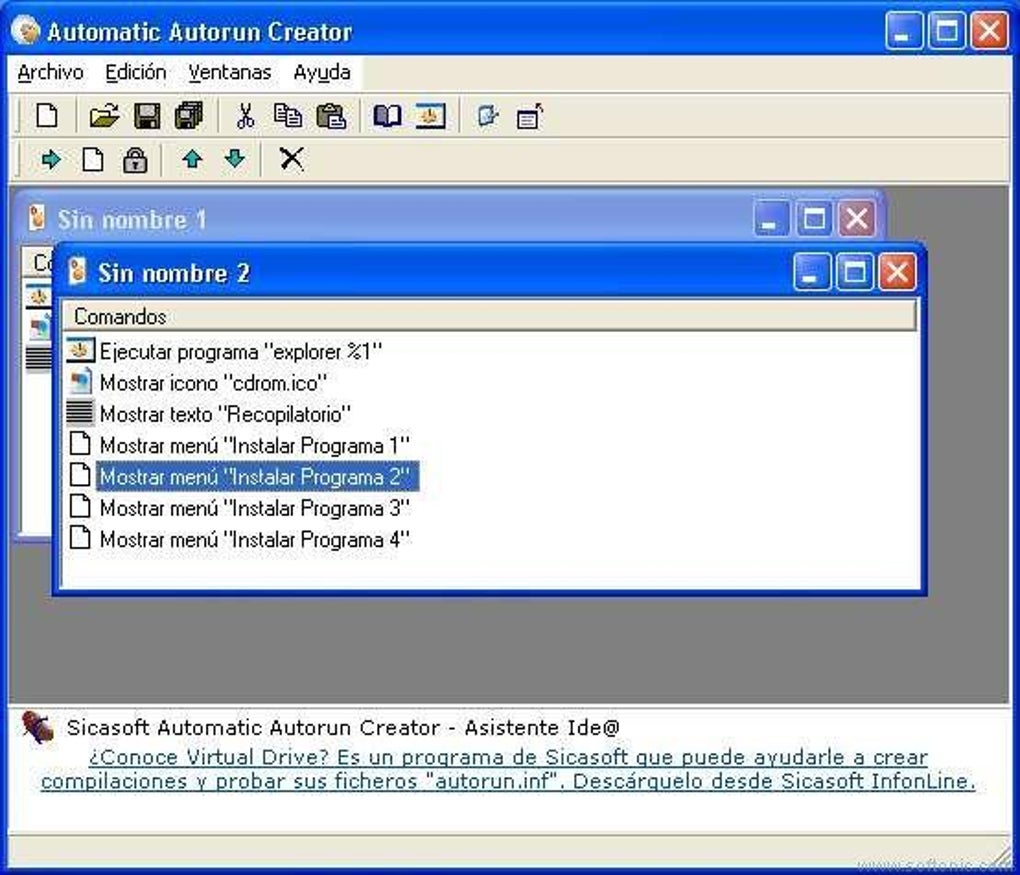The height and width of the screenshot is (875, 1020).
Task: Click the padlock icon in second toolbar
Action: click(x=135, y=159)
